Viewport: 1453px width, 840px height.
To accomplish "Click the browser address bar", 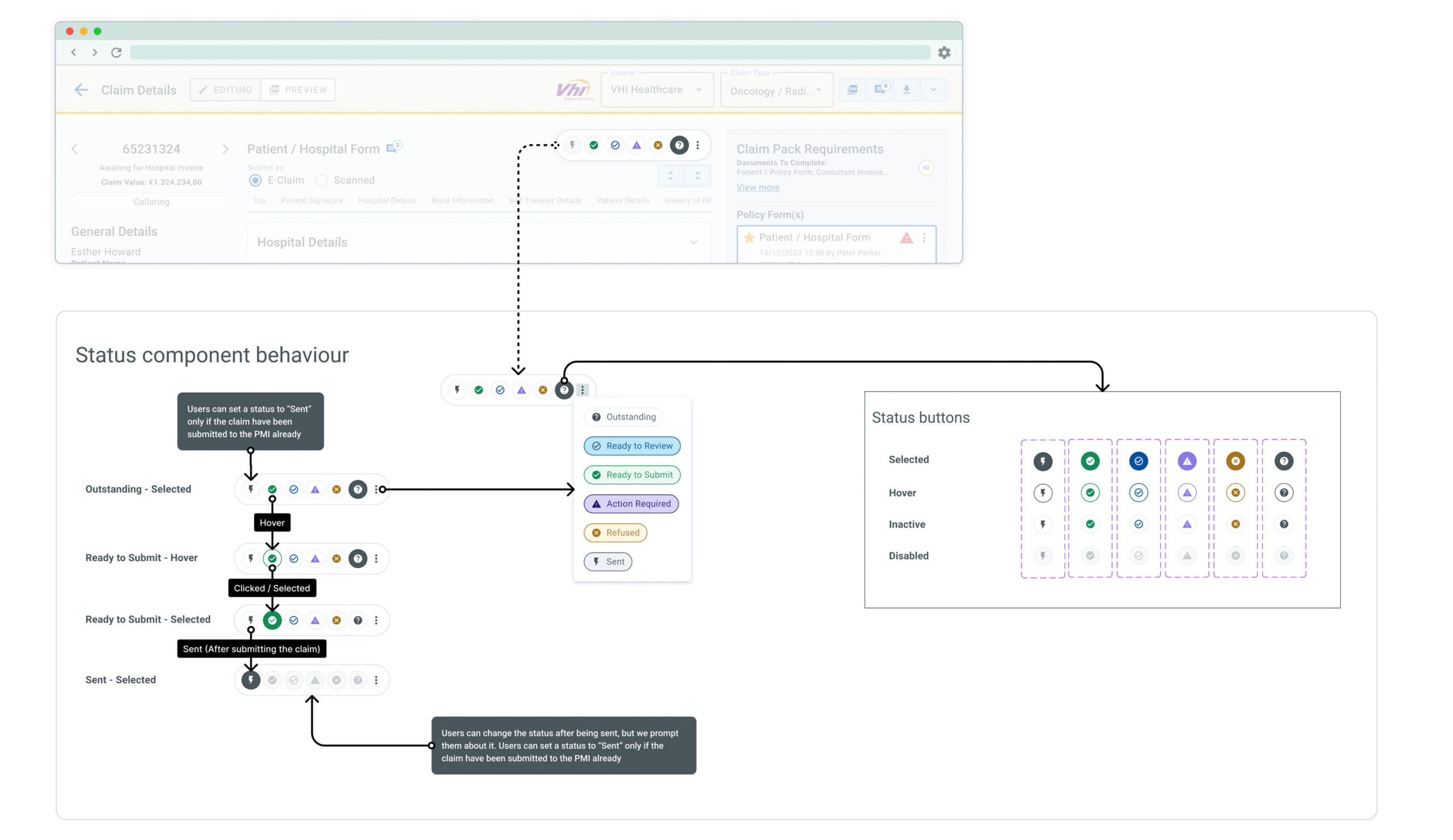I will coord(530,52).
